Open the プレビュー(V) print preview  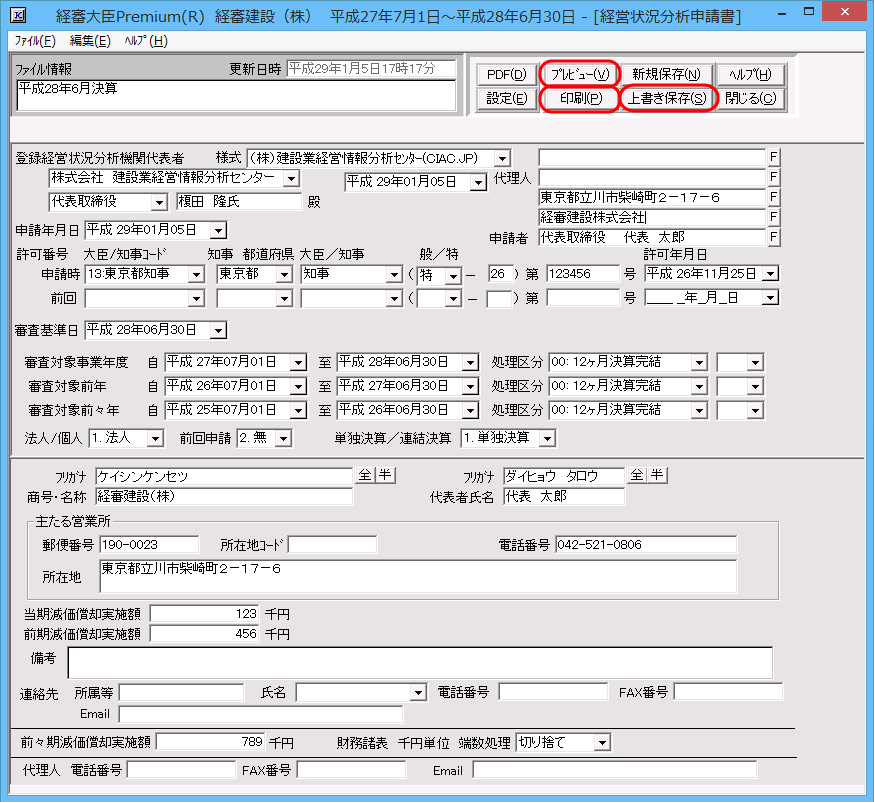(x=579, y=74)
